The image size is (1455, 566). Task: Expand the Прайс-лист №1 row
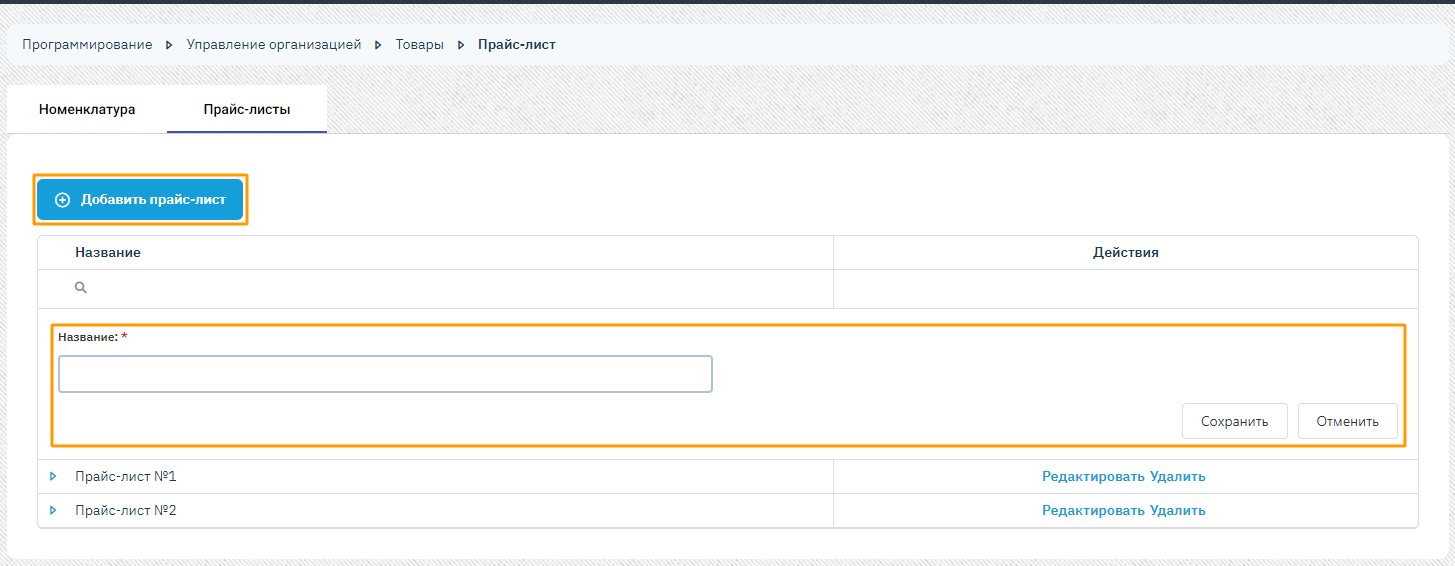53,477
